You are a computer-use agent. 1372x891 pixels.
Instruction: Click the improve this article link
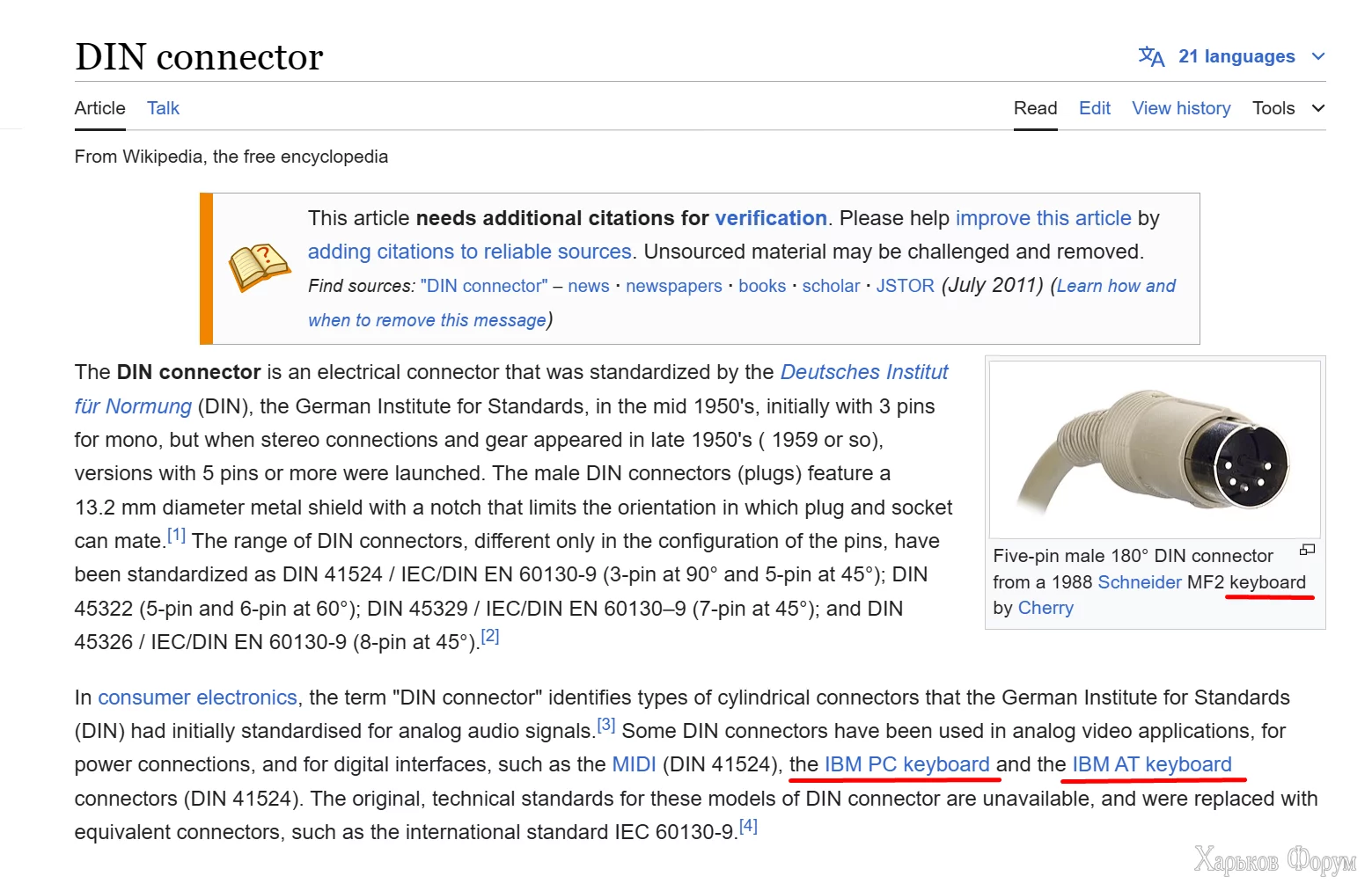pyautogui.click(x=1043, y=218)
